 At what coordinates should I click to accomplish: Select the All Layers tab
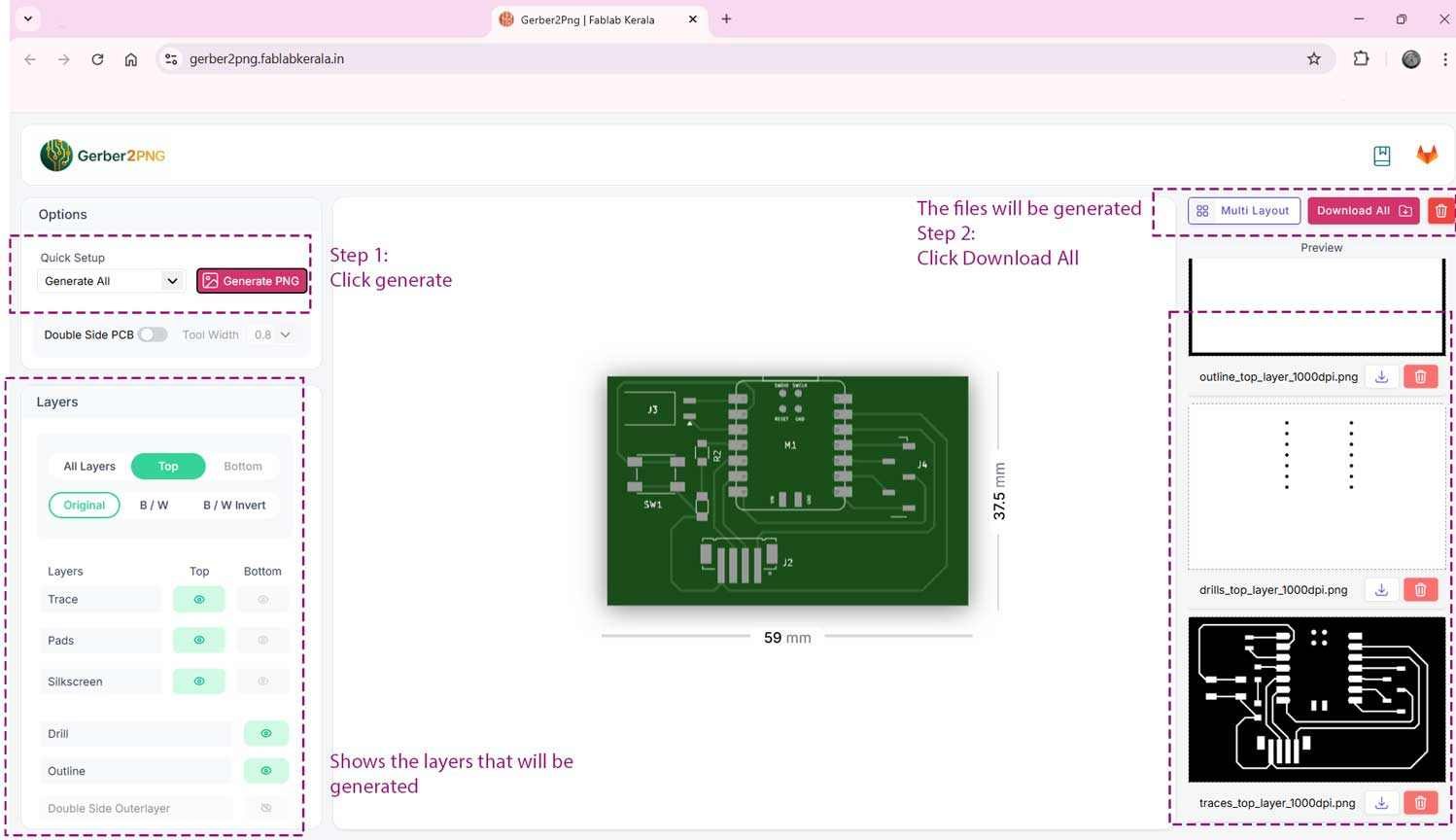click(x=88, y=466)
